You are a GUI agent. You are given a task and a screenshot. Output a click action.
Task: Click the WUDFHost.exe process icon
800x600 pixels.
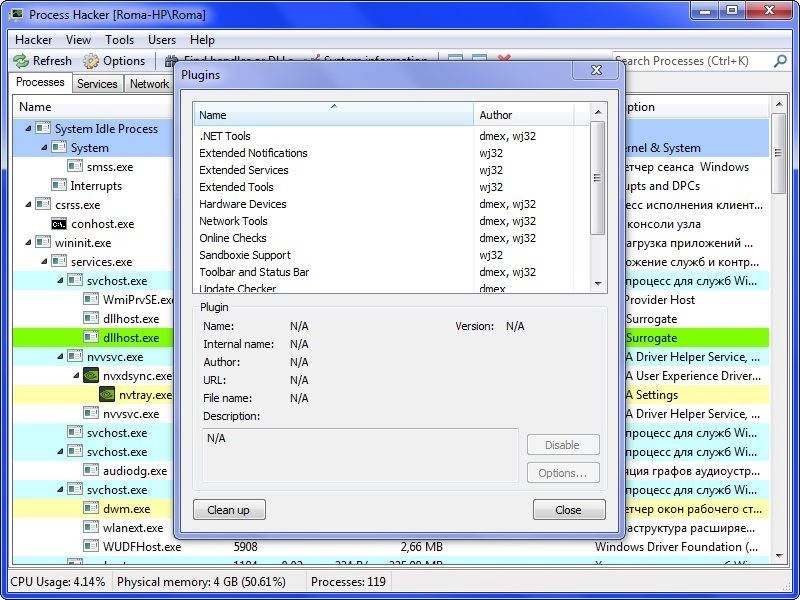(91, 546)
